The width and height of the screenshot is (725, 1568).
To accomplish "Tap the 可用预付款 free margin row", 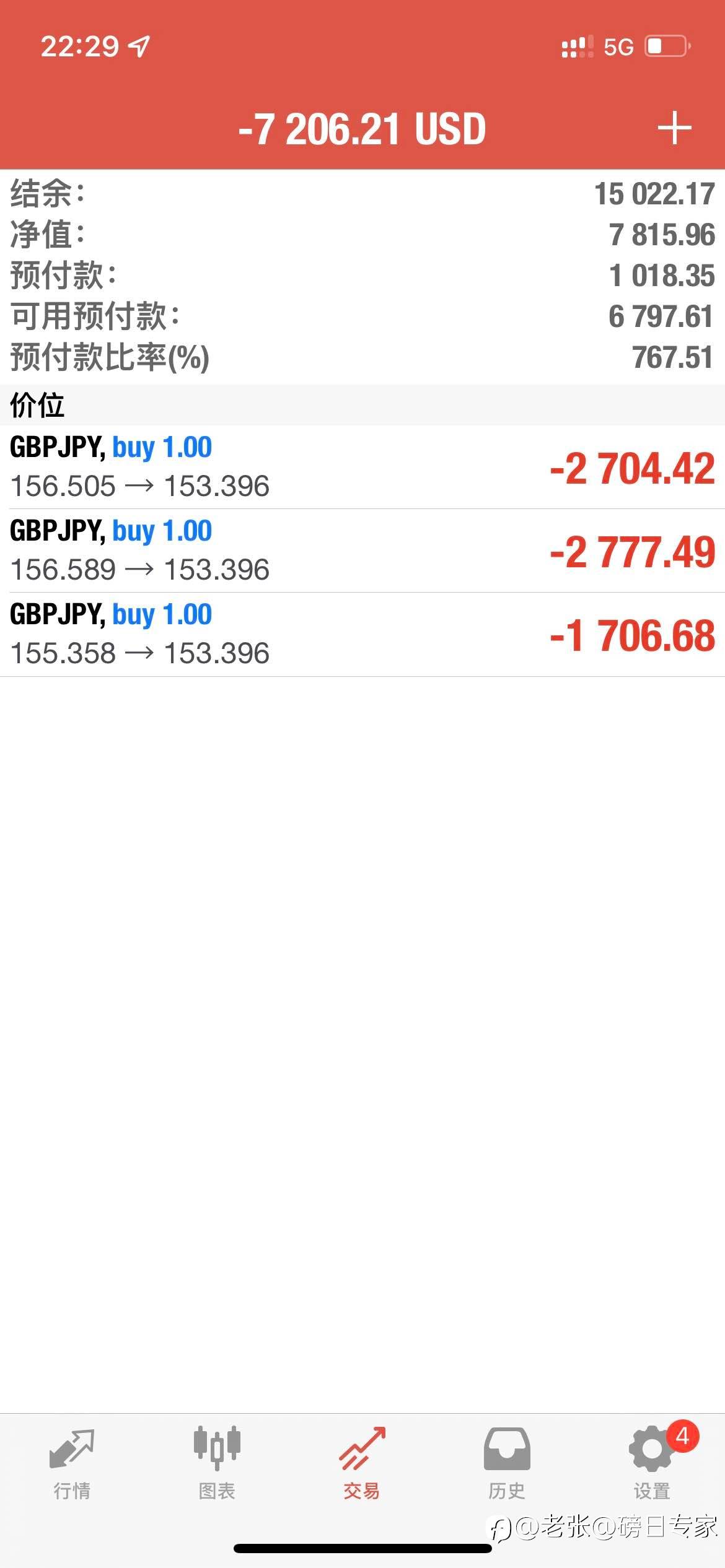I will pos(362,316).
